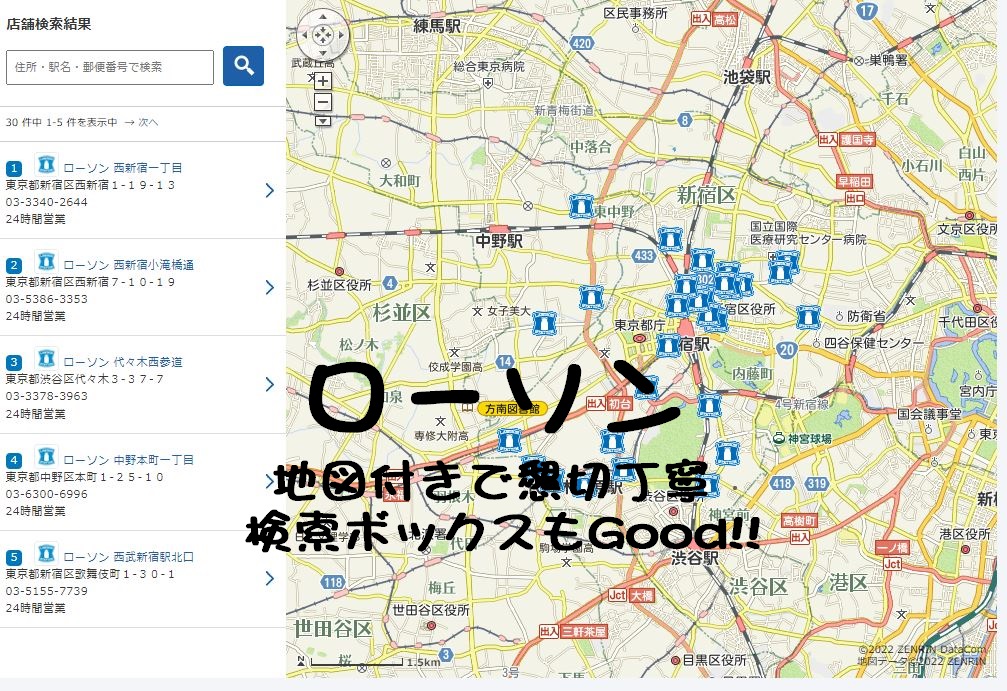This screenshot has width=1007, height=691.
Task: Expand details chevron for 西新宿一丁目 store
Action: click(x=270, y=190)
